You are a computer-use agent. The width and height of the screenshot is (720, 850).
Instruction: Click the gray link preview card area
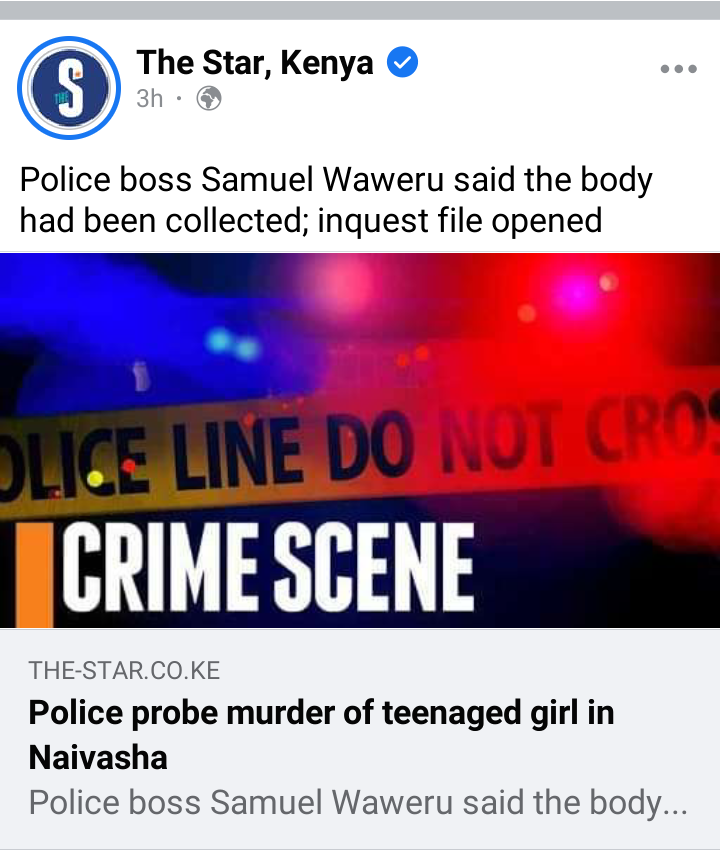(360, 738)
